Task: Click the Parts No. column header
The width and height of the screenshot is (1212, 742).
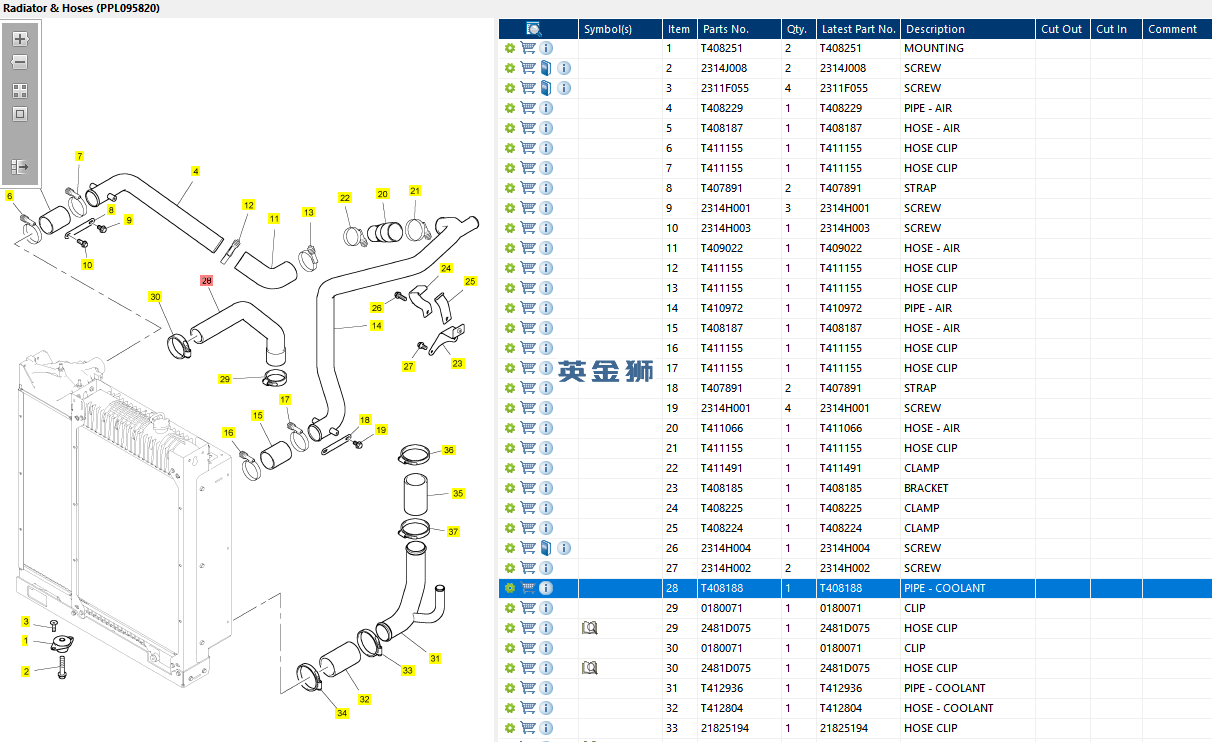Action: pyautogui.click(x=739, y=29)
